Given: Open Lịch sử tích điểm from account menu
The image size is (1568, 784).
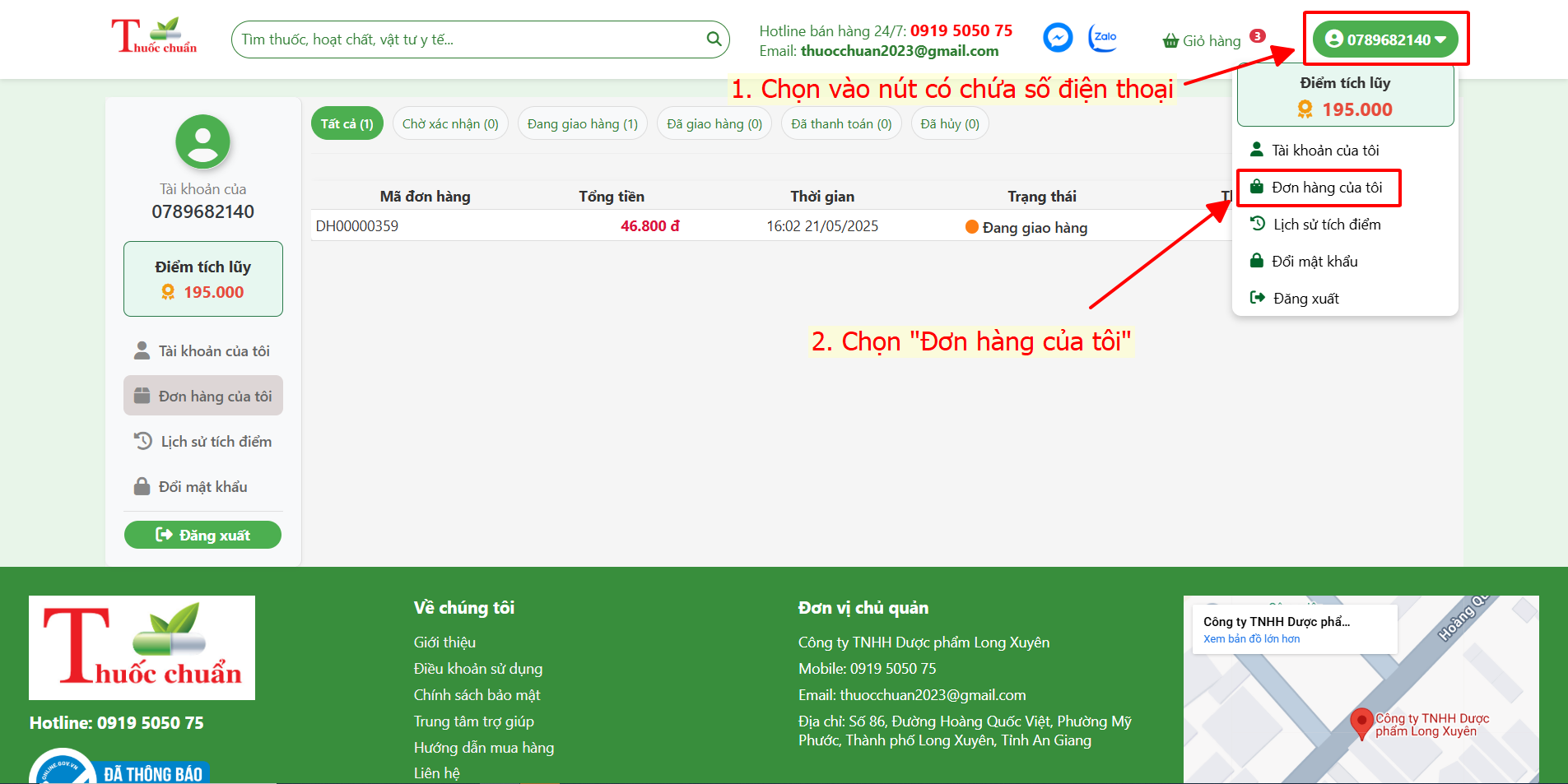Looking at the screenshot, I should coord(1326,224).
